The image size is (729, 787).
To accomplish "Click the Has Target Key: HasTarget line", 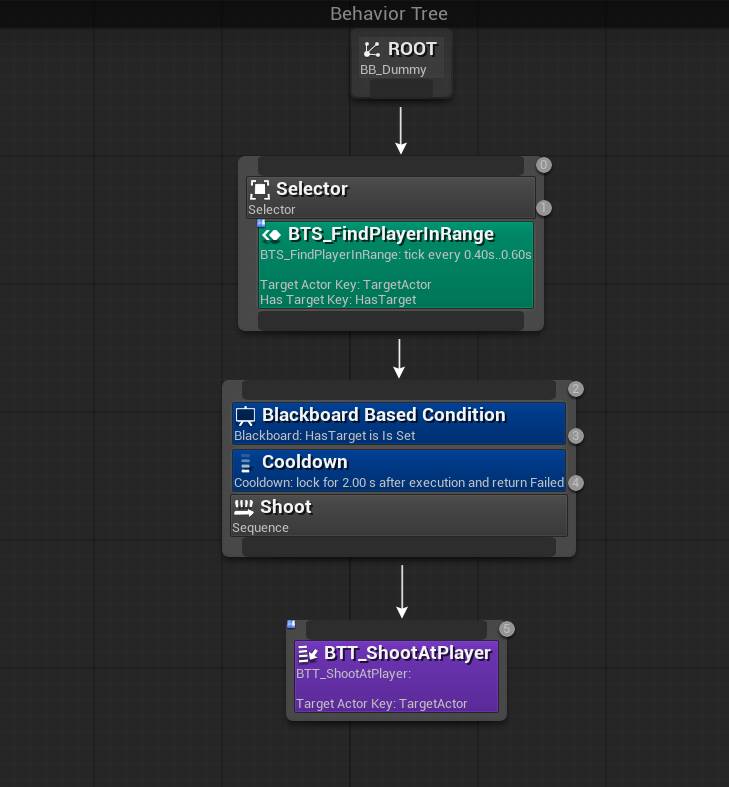I will pos(338,300).
